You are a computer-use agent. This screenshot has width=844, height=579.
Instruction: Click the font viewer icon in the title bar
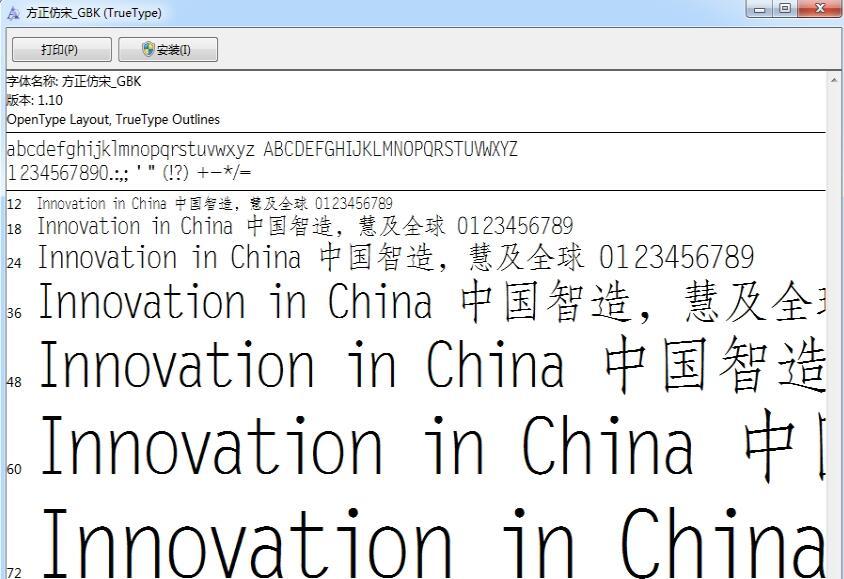[x=13, y=13]
